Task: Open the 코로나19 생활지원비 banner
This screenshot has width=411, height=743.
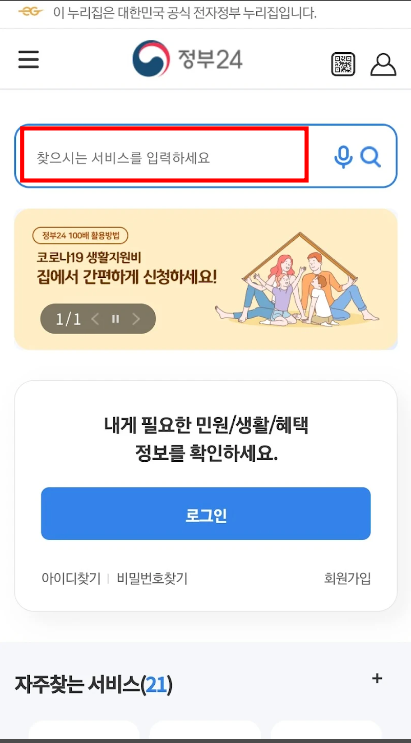Action: (x=206, y=279)
